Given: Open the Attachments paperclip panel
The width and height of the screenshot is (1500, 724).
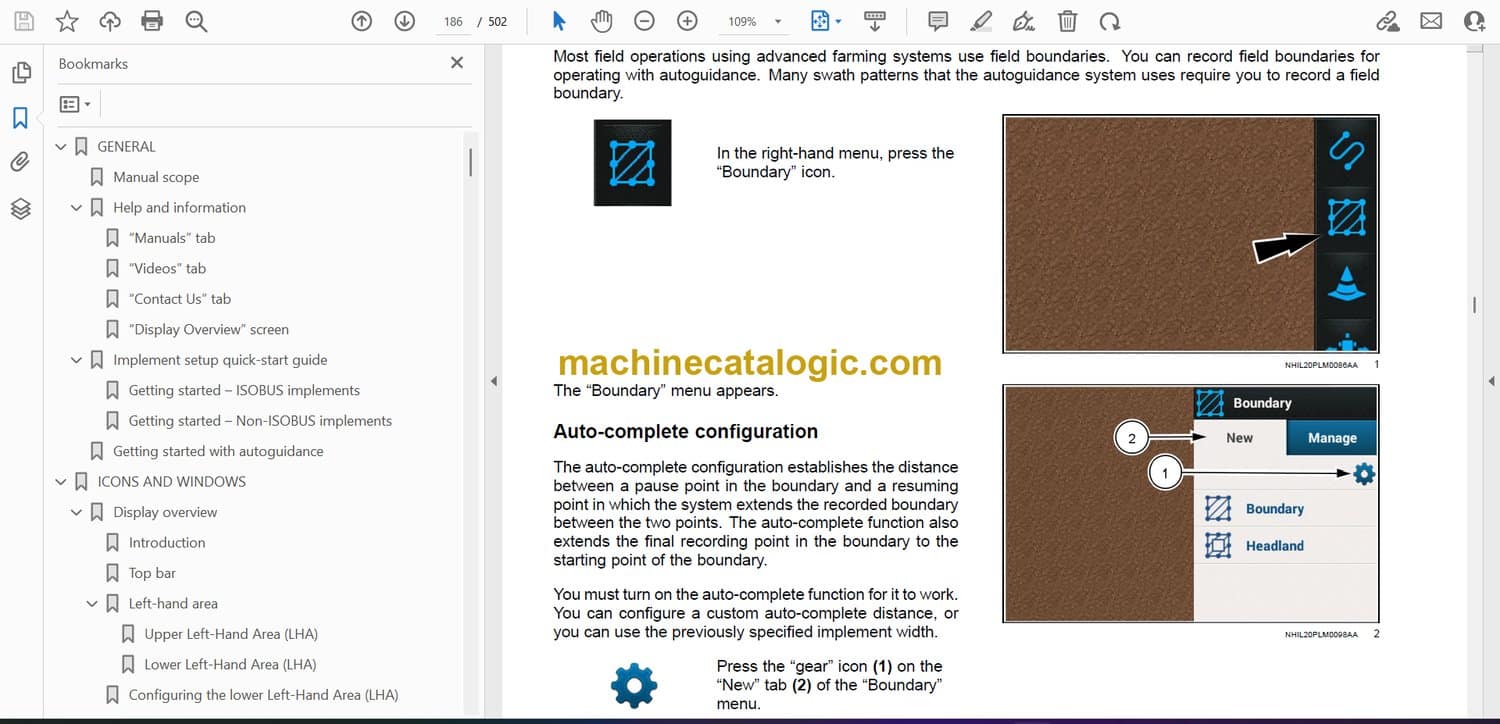Looking at the screenshot, I should point(20,162).
